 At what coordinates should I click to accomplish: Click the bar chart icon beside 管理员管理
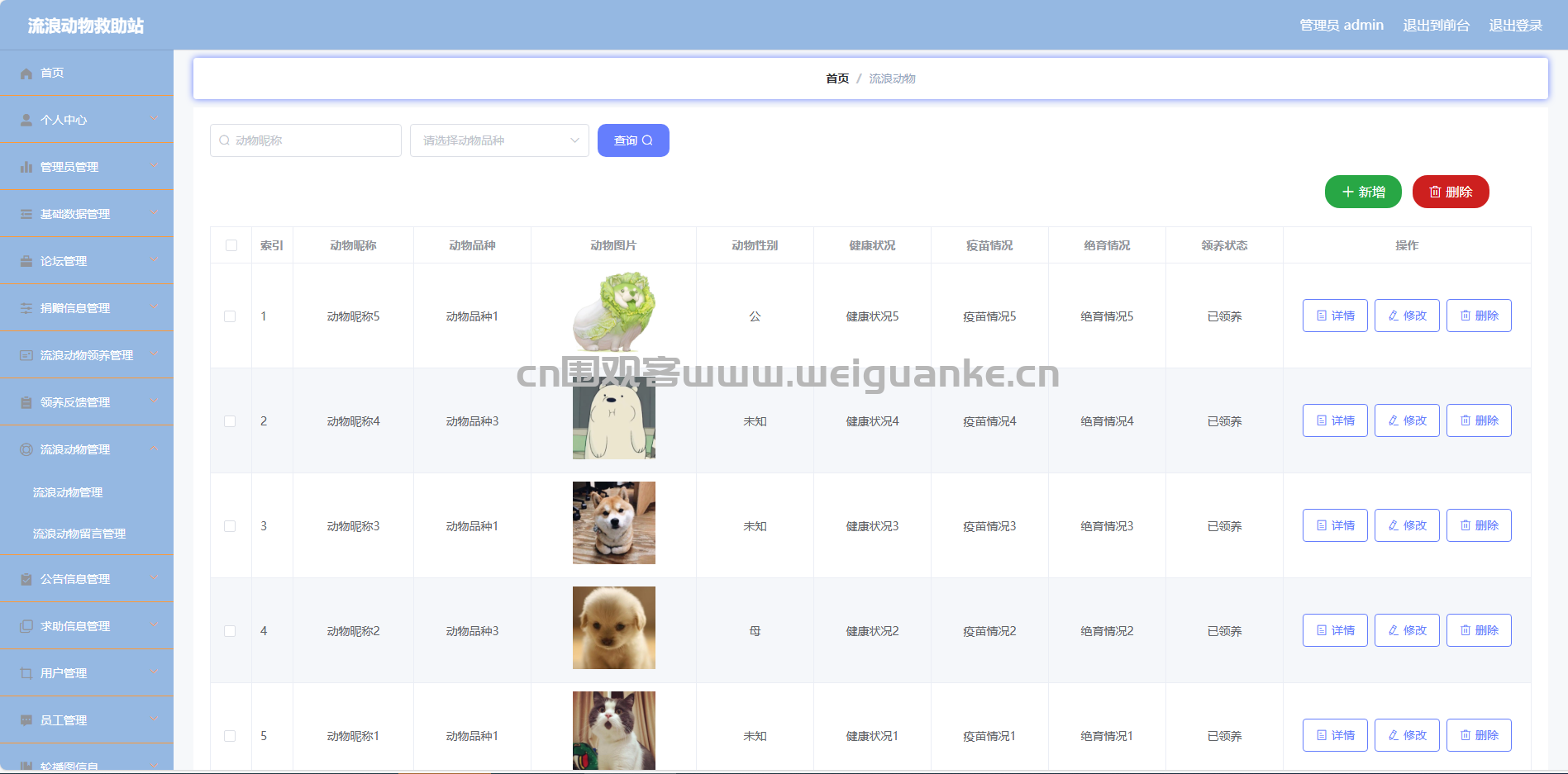(26, 168)
